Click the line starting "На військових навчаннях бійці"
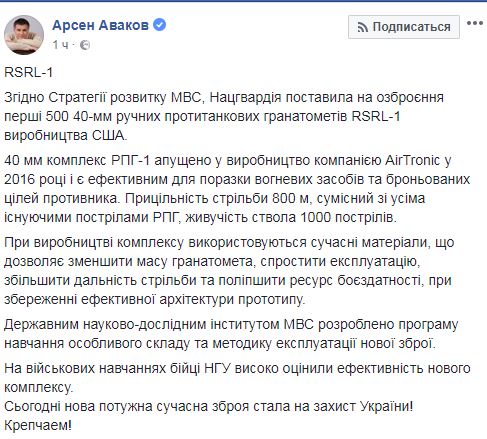This screenshot has height=439, width=487. [x=237, y=368]
